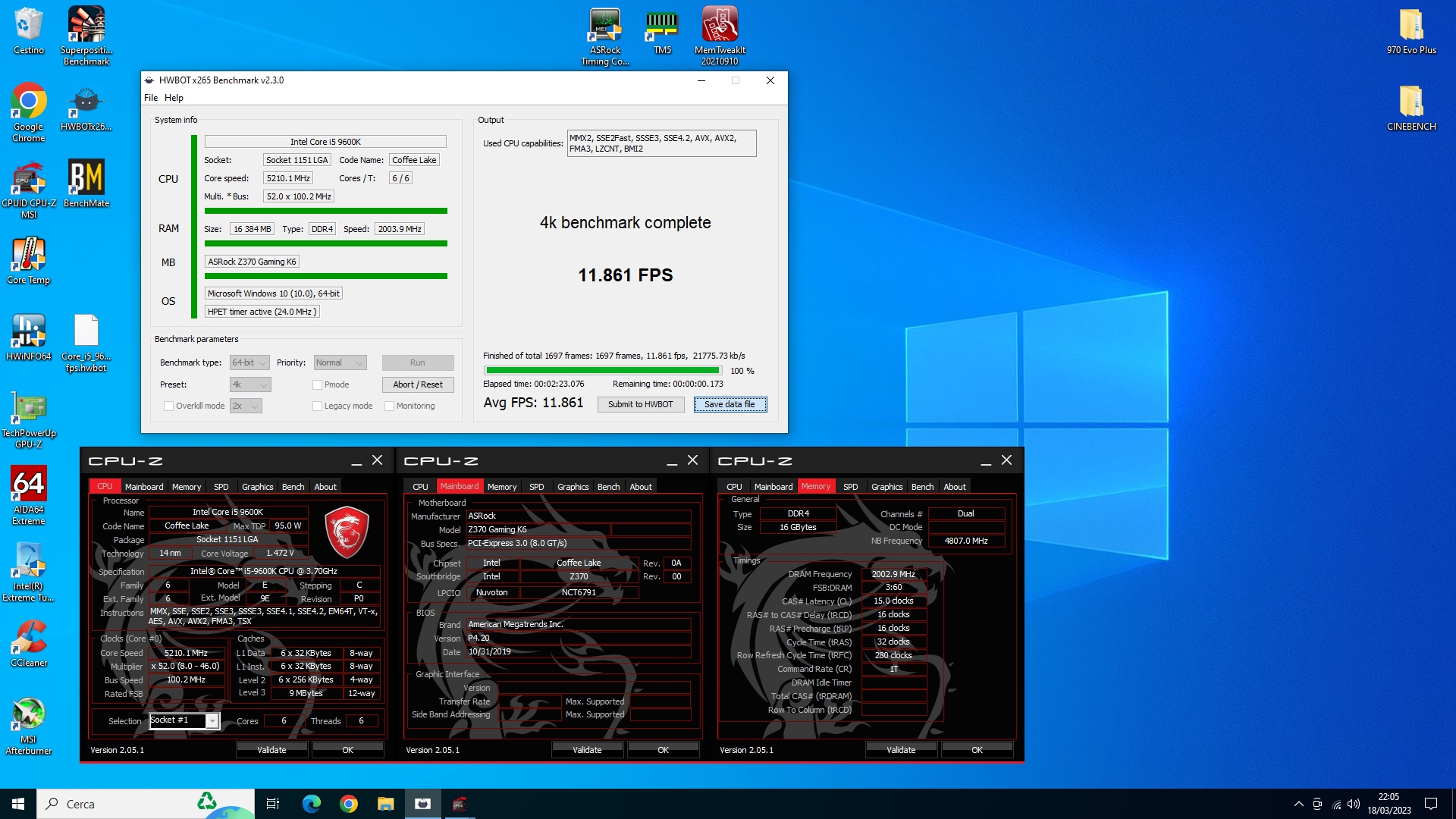This screenshot has height=819, width=1456.
Task: Open Task View in taskbar
Action: tap(273, 804)
